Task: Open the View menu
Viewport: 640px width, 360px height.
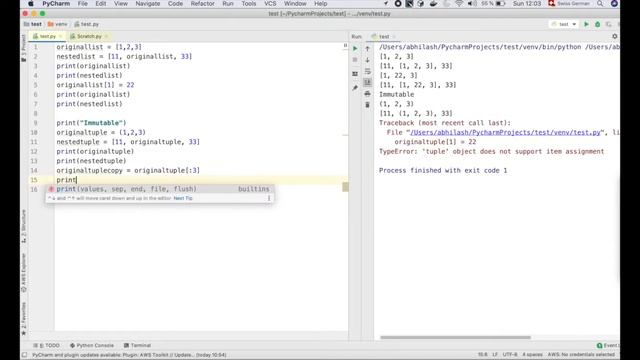Action: coord(120,4)
